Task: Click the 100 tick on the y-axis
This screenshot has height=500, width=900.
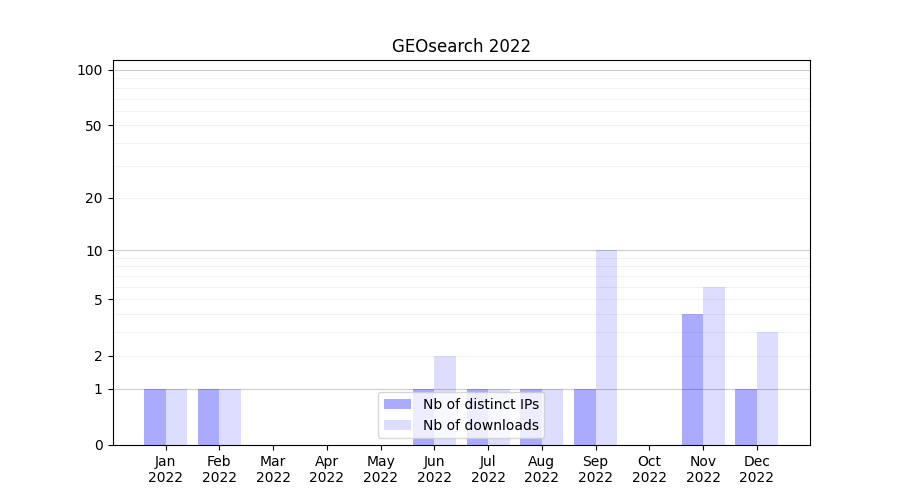Action: pos(90,70)
